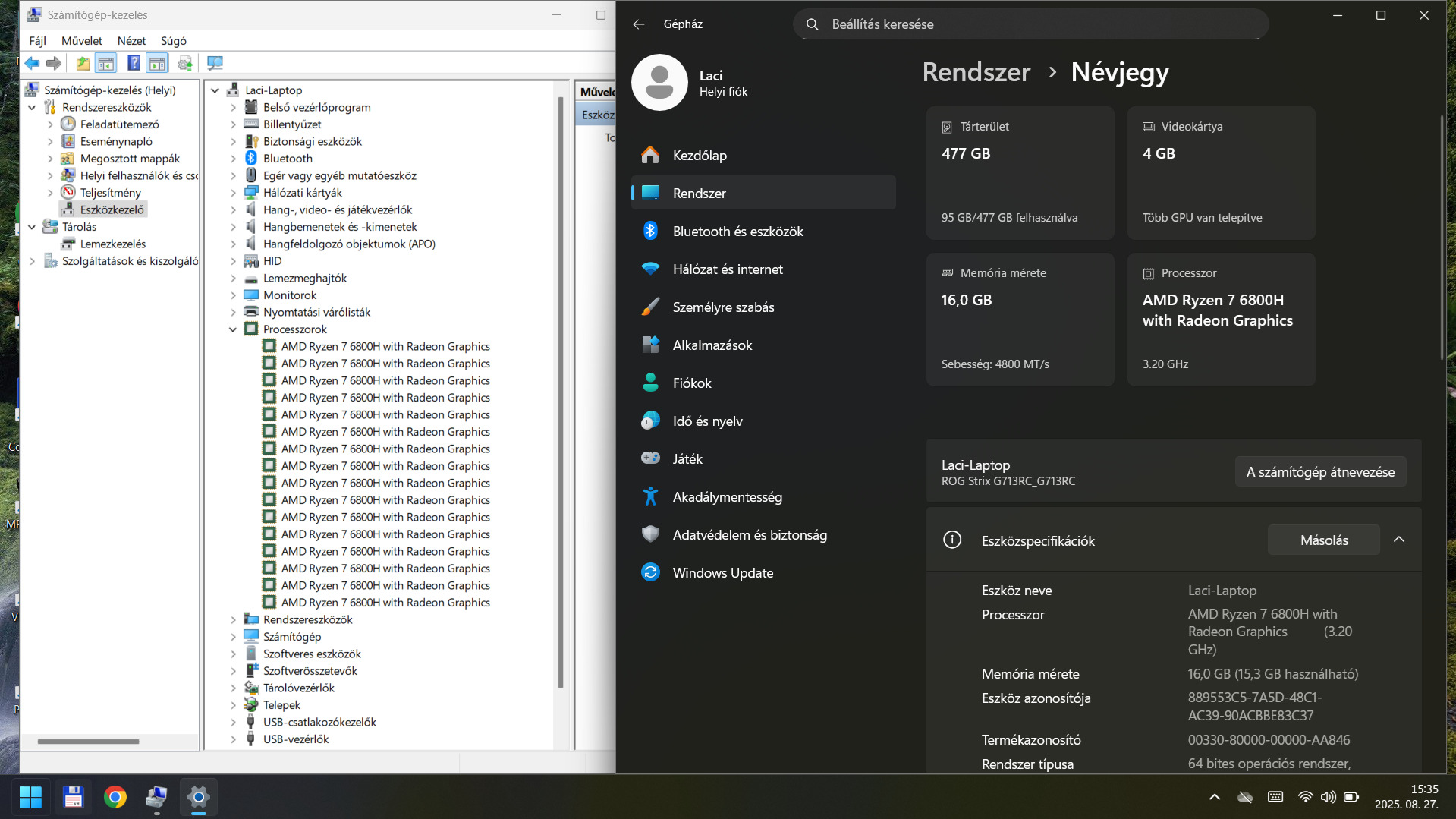This screenshot has width=1456, height=819.
Task: Open the Súgó menu
Action: [x=174, y=41]
